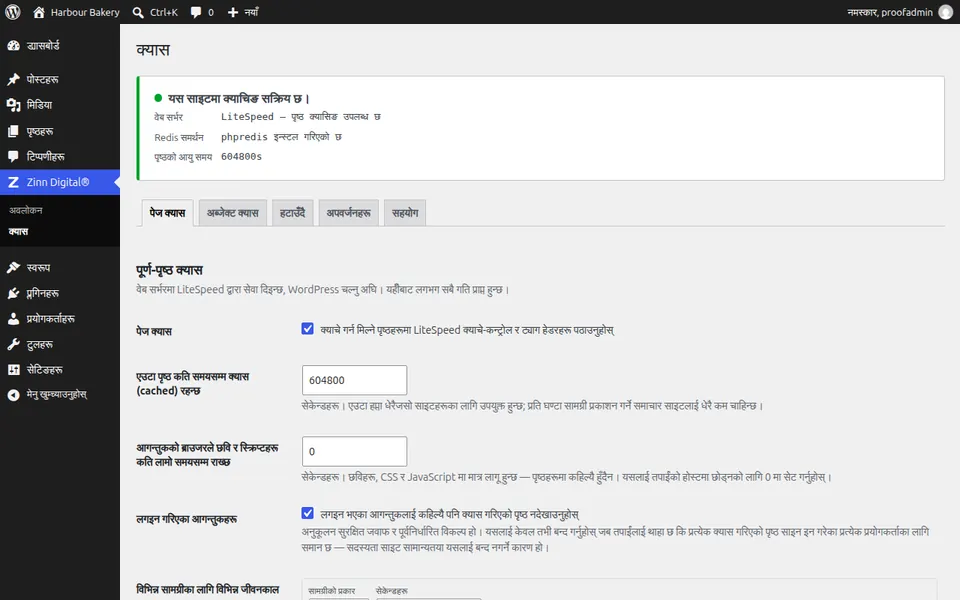Screen dimensions: 960x600
Task: Click the 'phpredis इन्स्टल गरिएको छ' status text
Action: click(281, 137)
